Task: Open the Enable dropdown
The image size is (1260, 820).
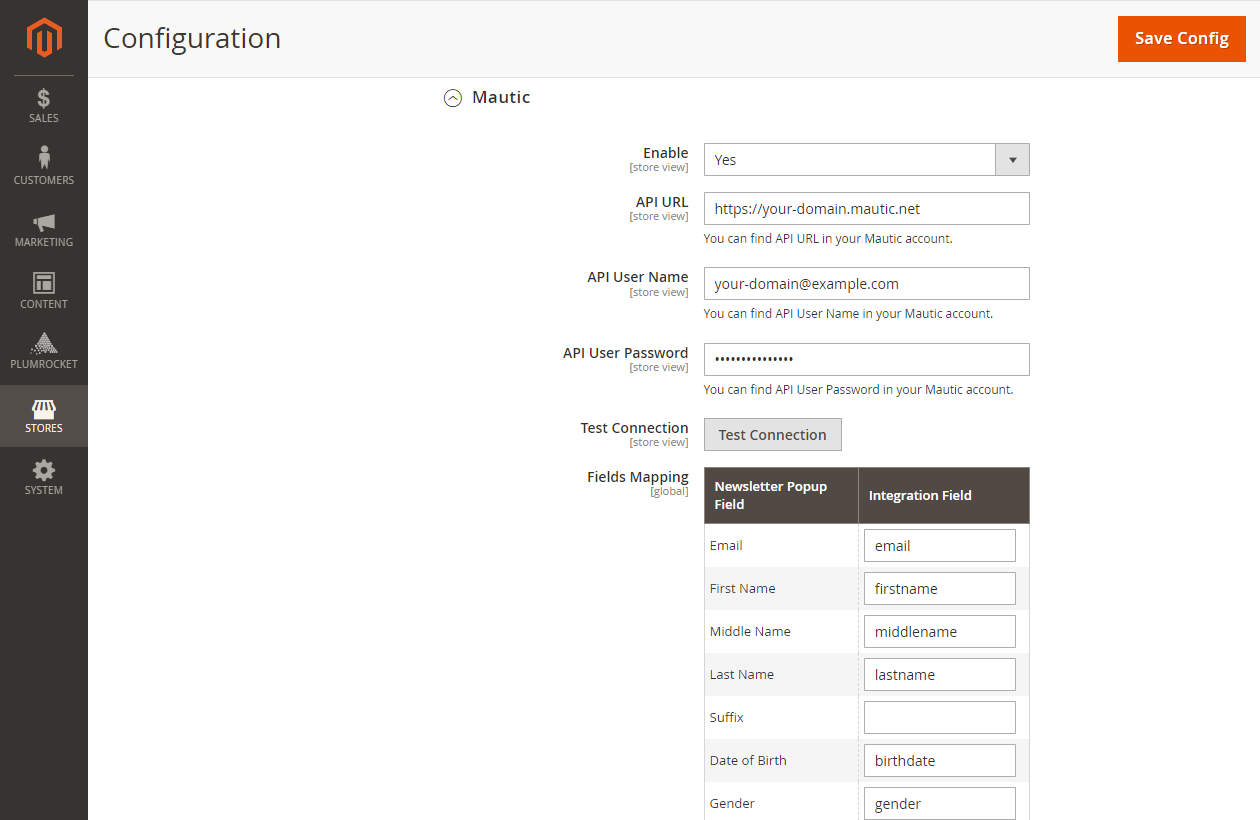Action: click(866, 160)
